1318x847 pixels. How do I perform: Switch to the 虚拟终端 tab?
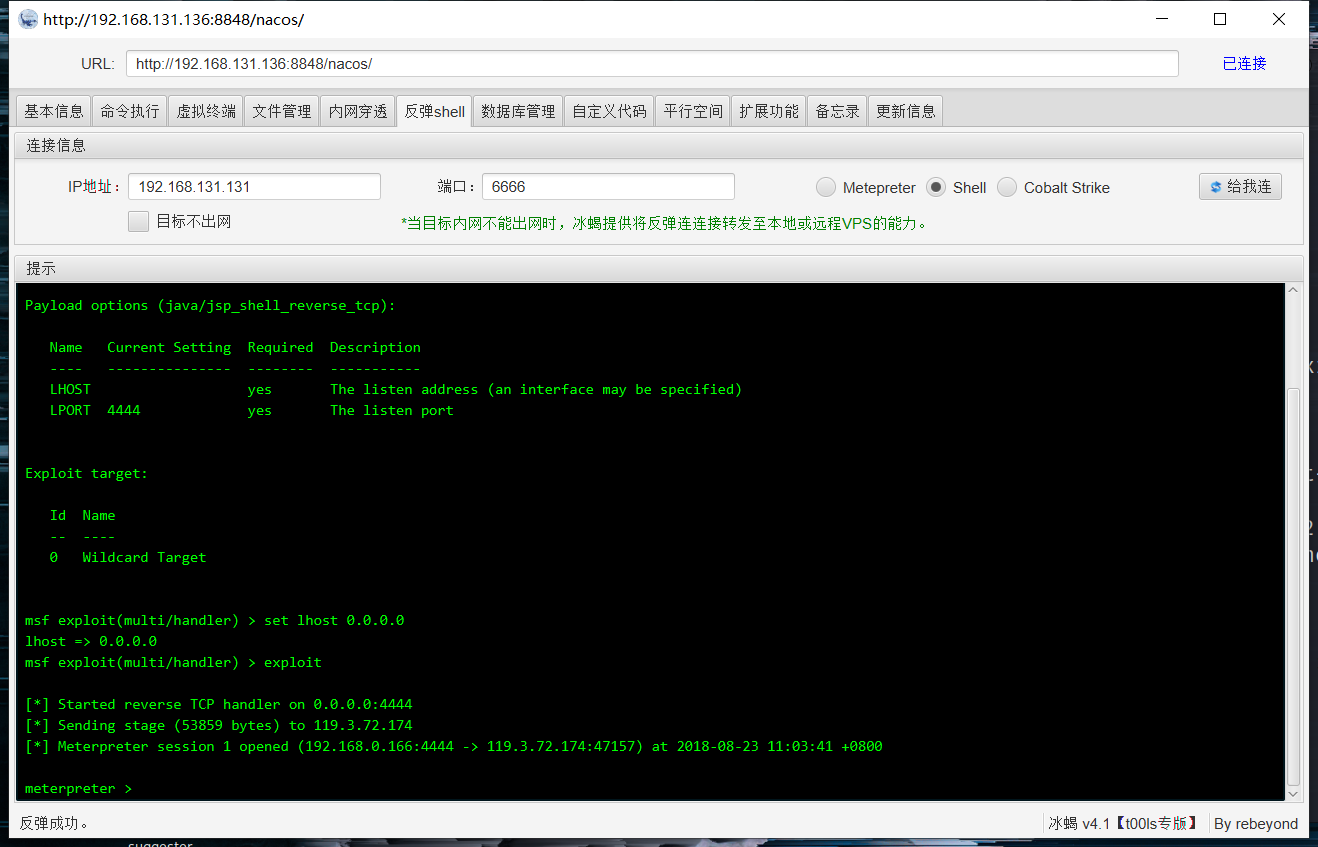pyautogui.click(x=206, y=111)
